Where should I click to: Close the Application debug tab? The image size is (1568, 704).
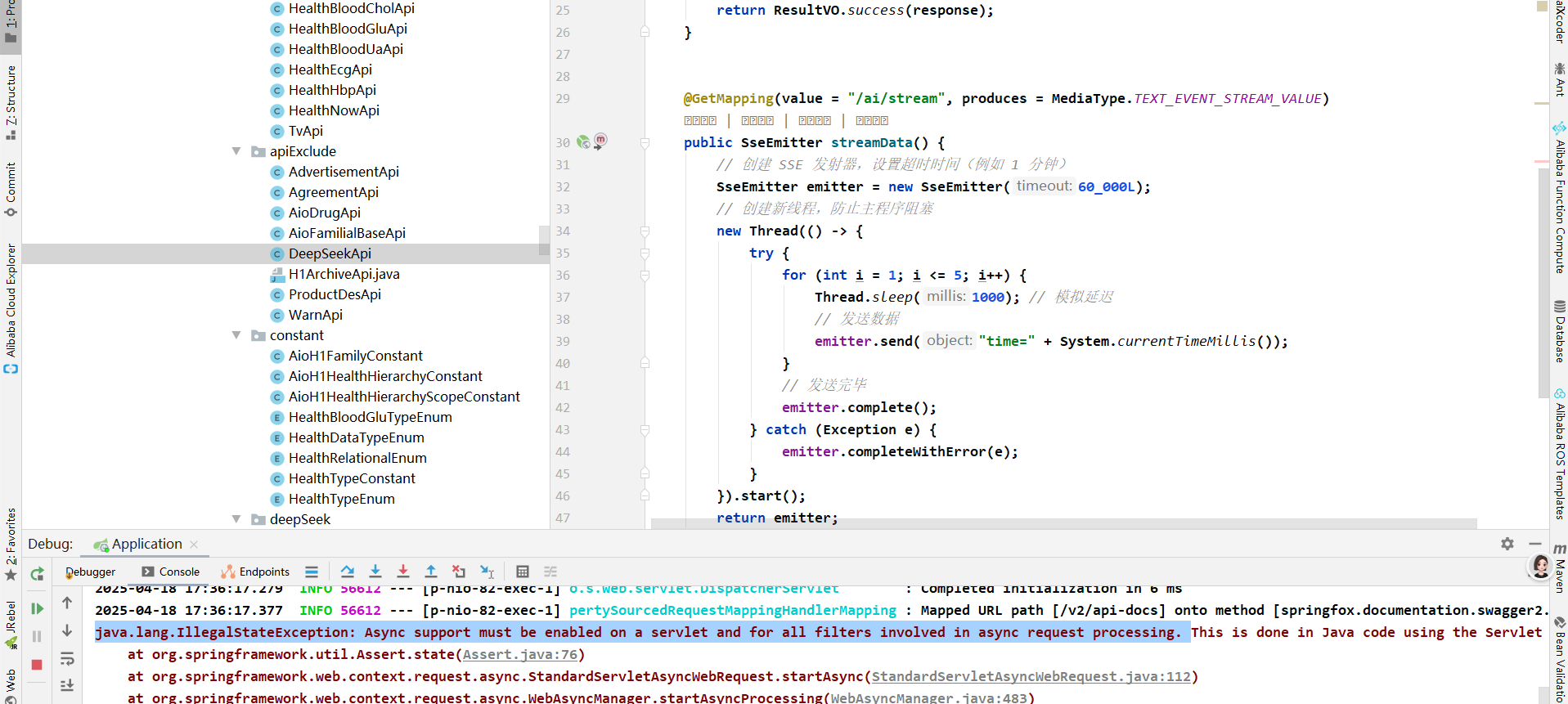(194, 545)
